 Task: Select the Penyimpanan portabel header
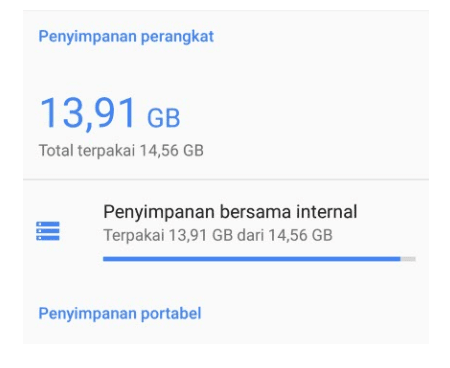120,314
